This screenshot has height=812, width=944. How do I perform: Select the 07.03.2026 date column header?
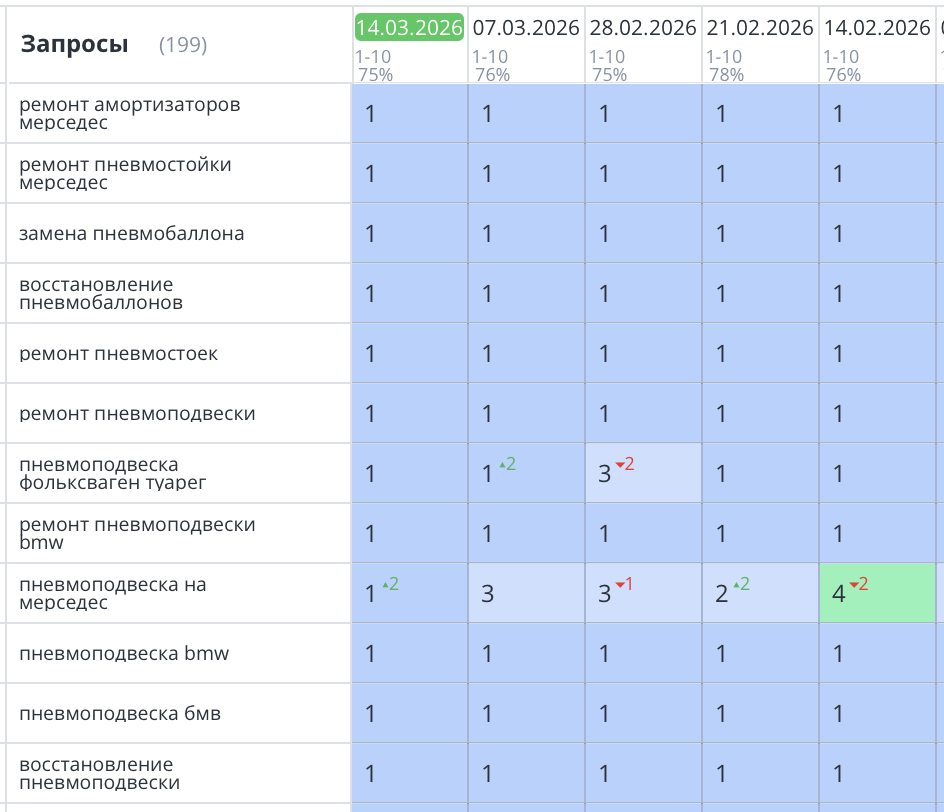point(526,28)
